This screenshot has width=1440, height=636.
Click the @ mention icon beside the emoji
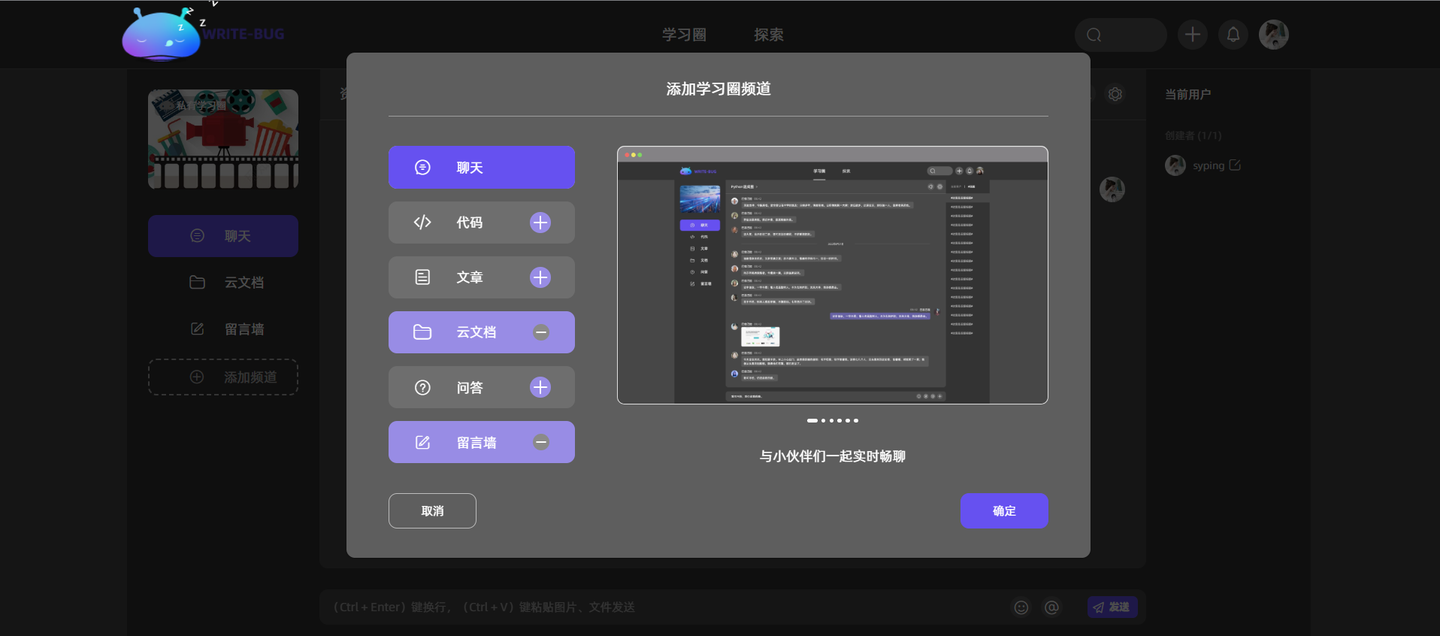point(1051,607)
